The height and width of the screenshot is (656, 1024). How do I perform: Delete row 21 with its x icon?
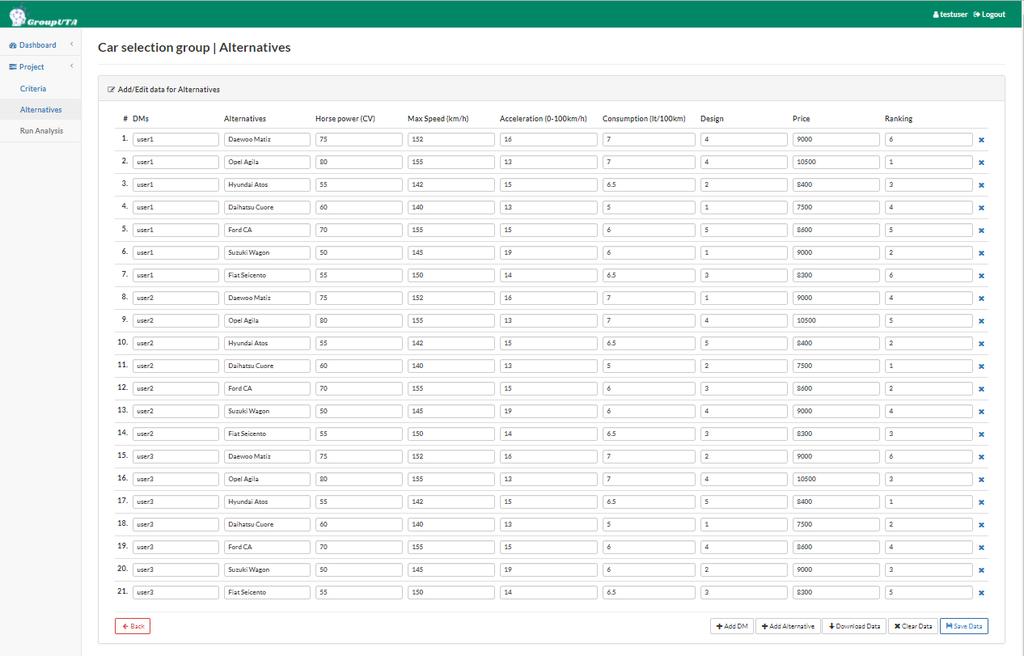coord(981,593)
